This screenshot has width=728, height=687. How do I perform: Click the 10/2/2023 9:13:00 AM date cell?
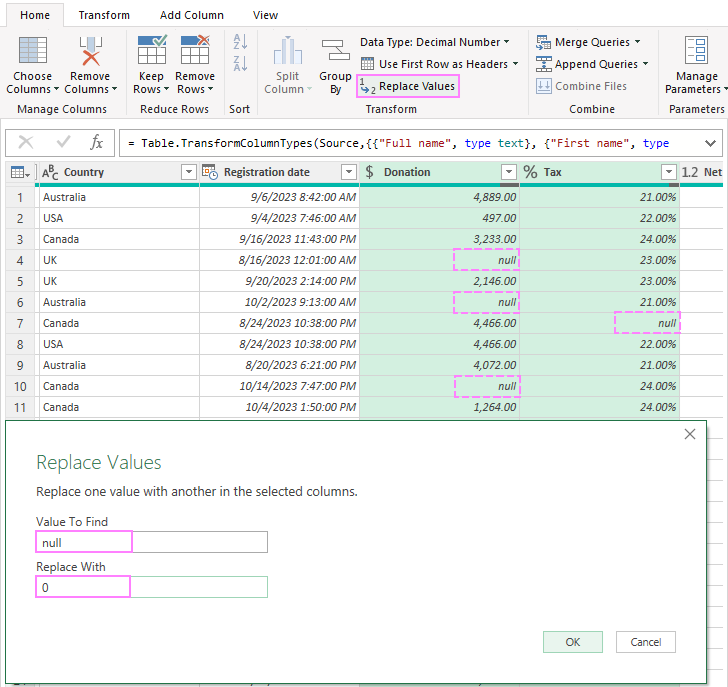click(x=279, y=302)
